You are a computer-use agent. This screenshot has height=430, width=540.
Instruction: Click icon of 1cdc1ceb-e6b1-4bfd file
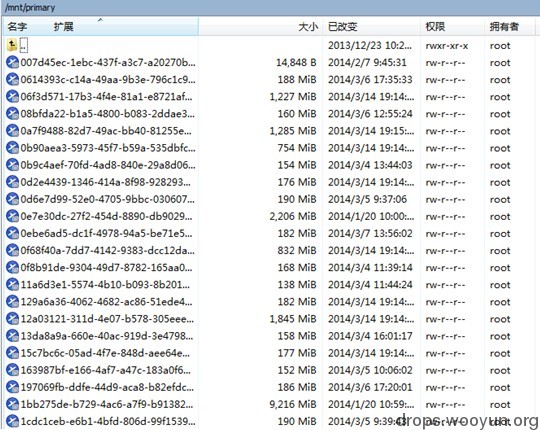12,421
